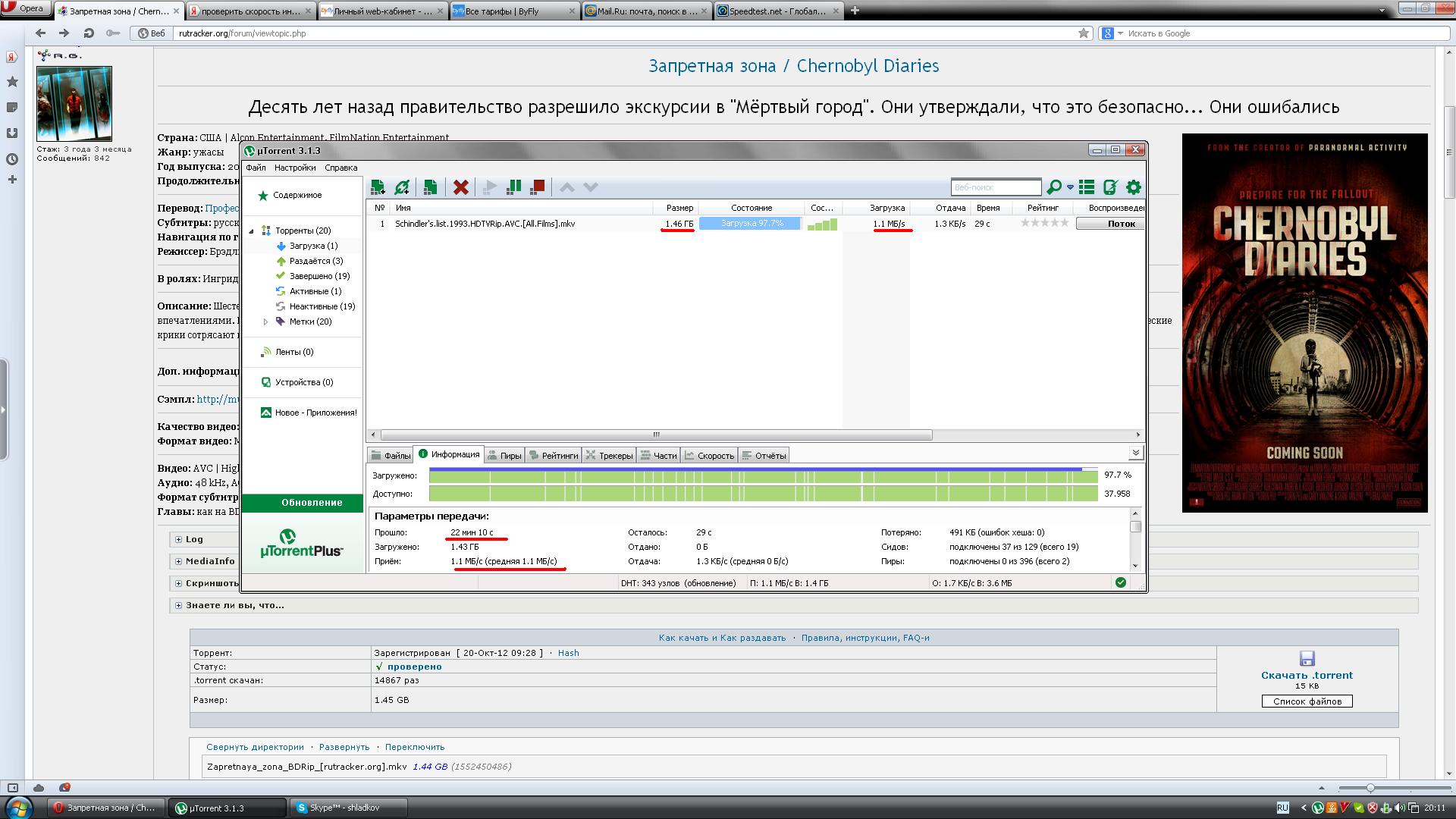Expand the Метки (20) node
The width and height of the screenshot is (1456, 819).
(x=265, y=322)
